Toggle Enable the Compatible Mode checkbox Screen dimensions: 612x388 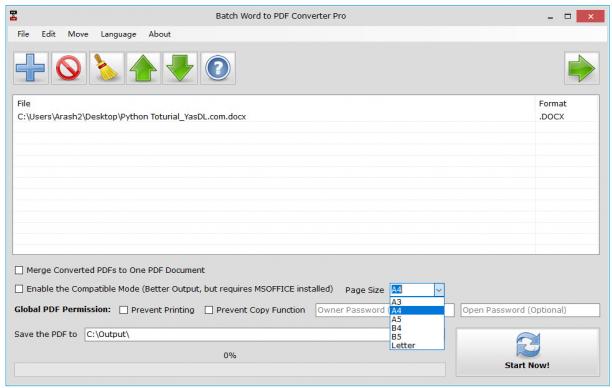coord(19,289)
